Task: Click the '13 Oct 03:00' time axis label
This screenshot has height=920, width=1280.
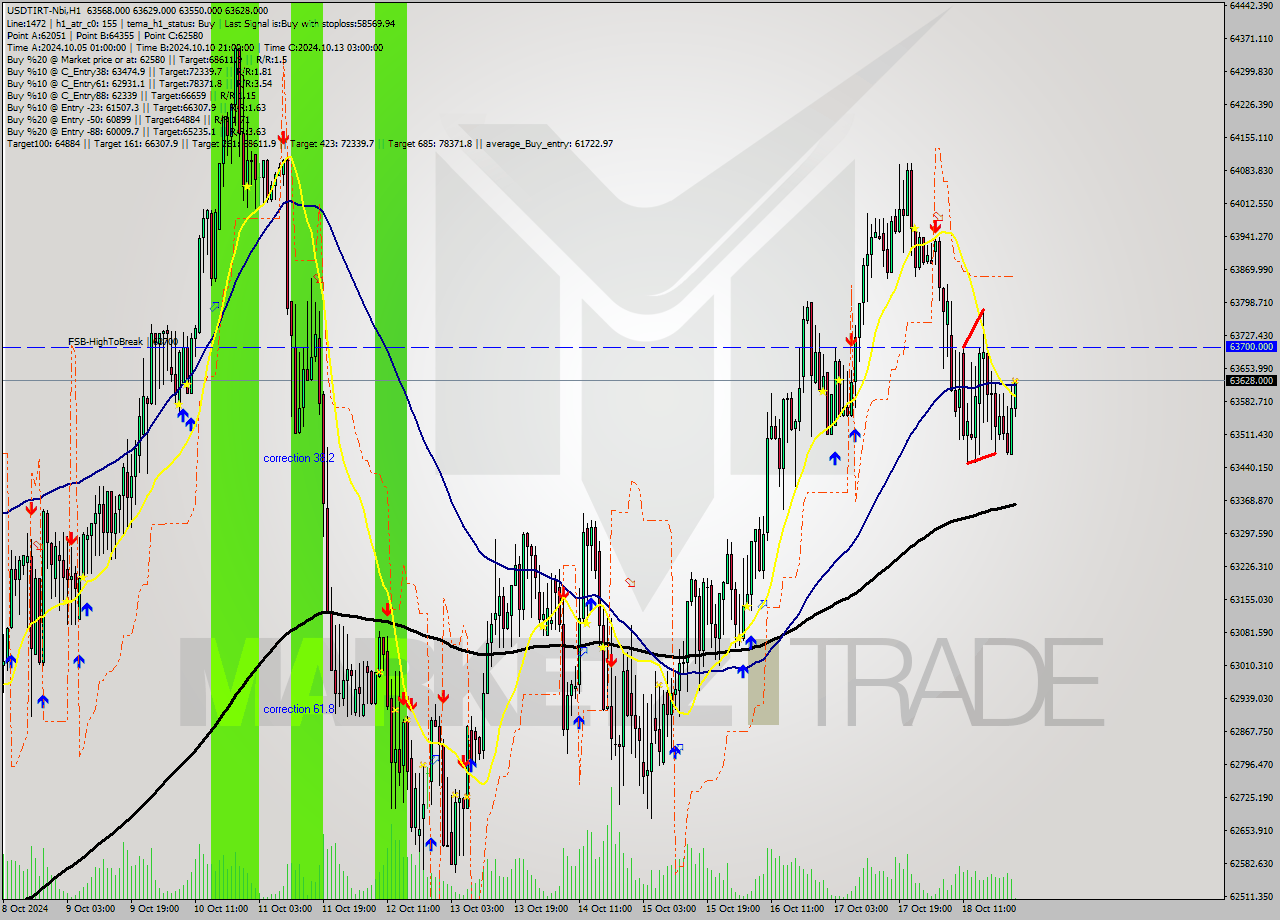Action: (477, 909)
